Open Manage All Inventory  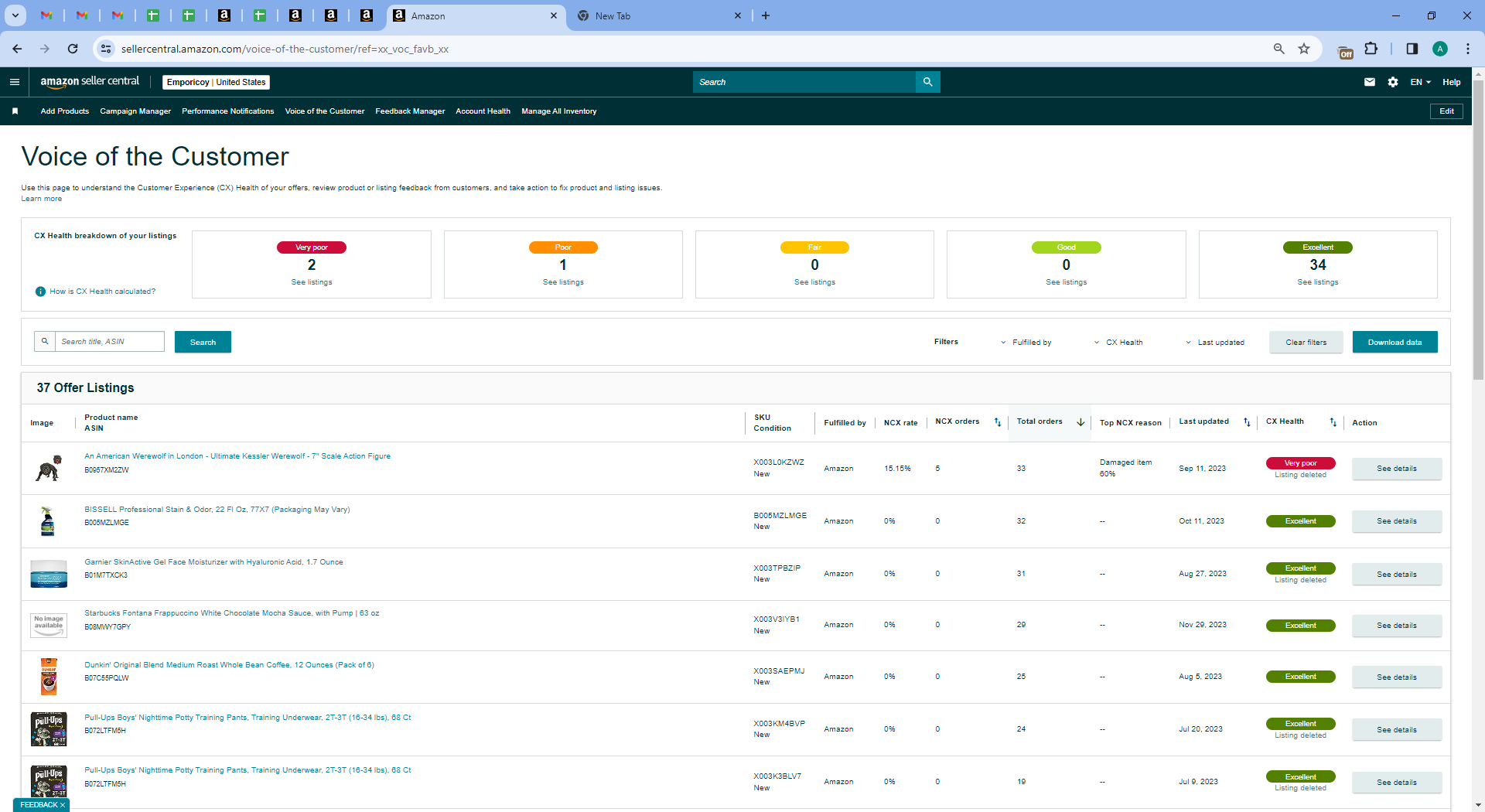click(x=559, y=111)
